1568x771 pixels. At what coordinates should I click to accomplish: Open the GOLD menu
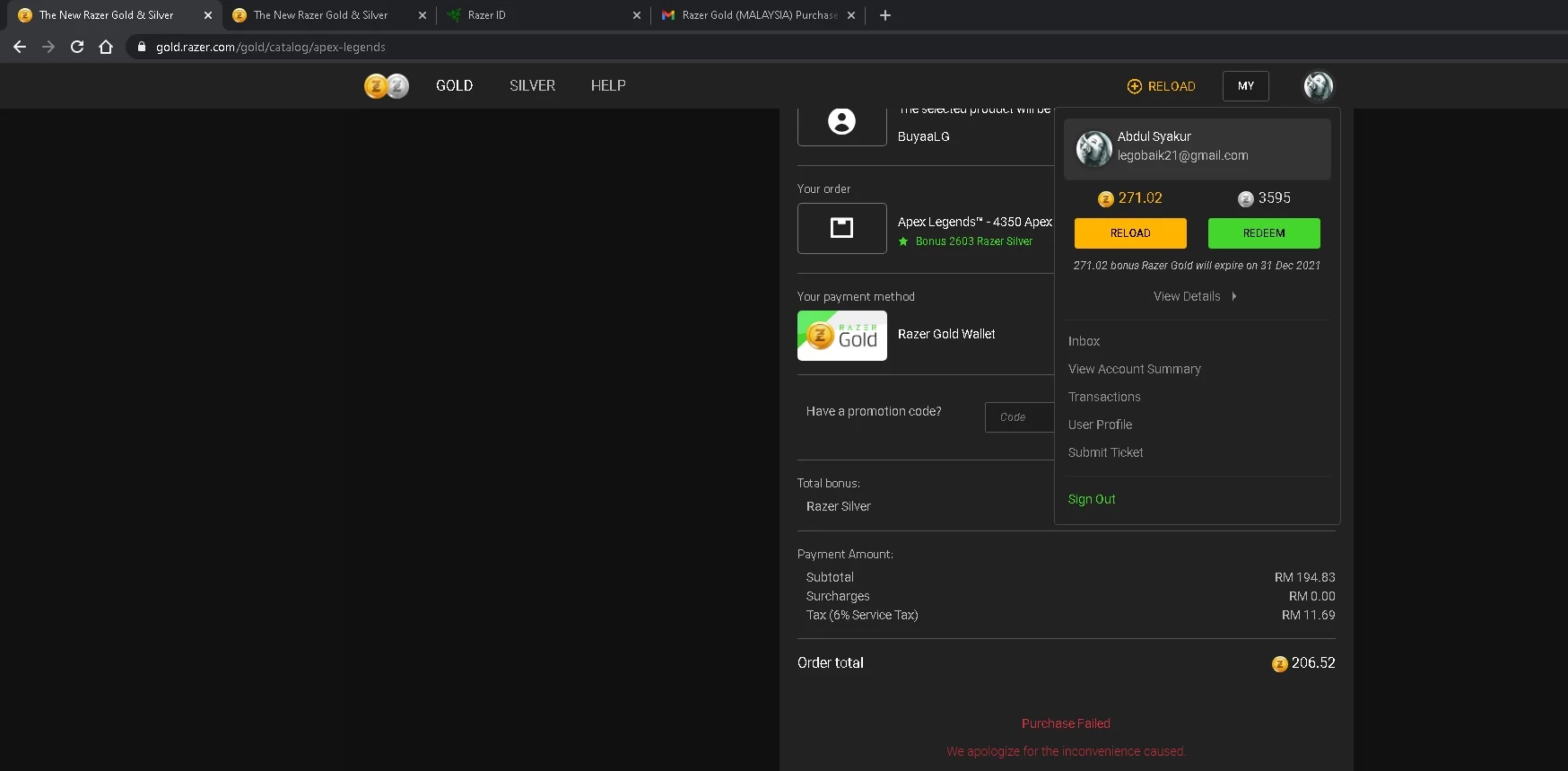pyautogui.click(x=454, y=86)
